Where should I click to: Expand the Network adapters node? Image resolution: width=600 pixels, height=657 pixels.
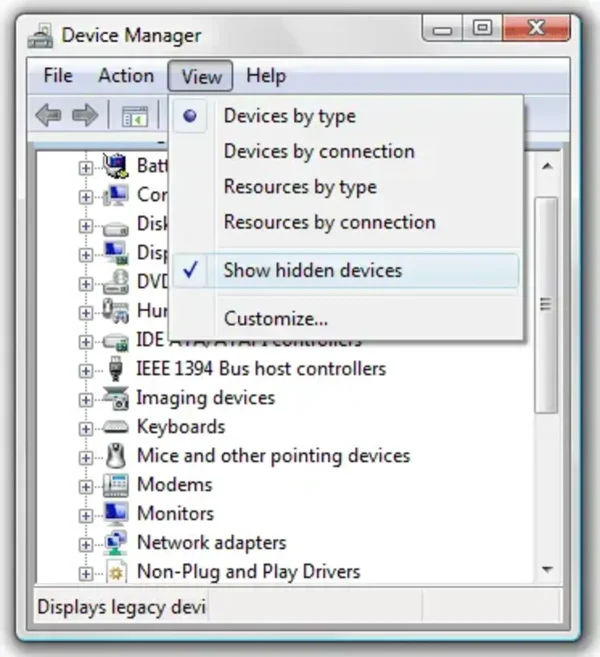pyautogui.click(x=85, y=545)
